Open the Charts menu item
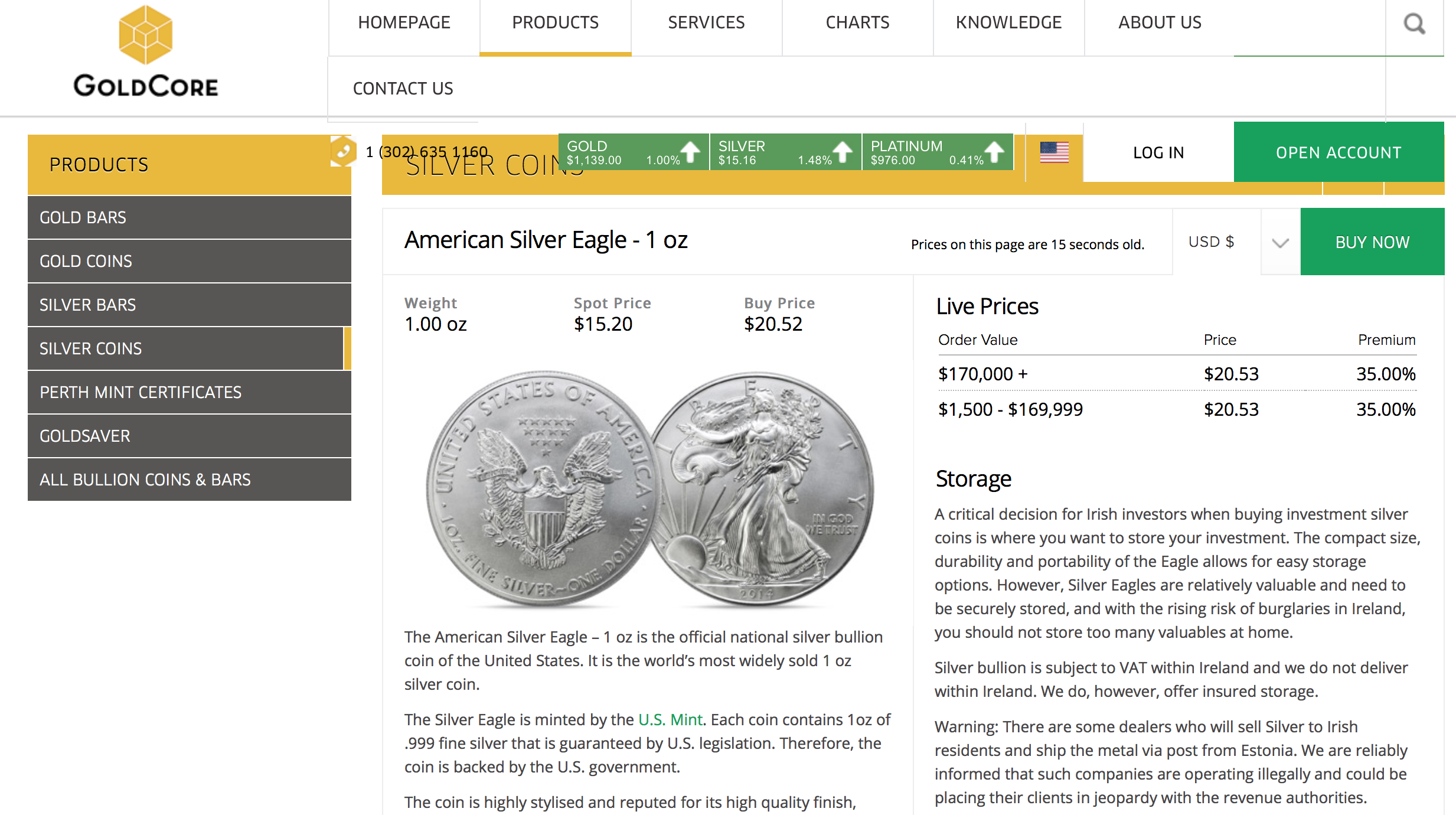The width and height of the screenshot is (1456, 815). coord(857,23)
